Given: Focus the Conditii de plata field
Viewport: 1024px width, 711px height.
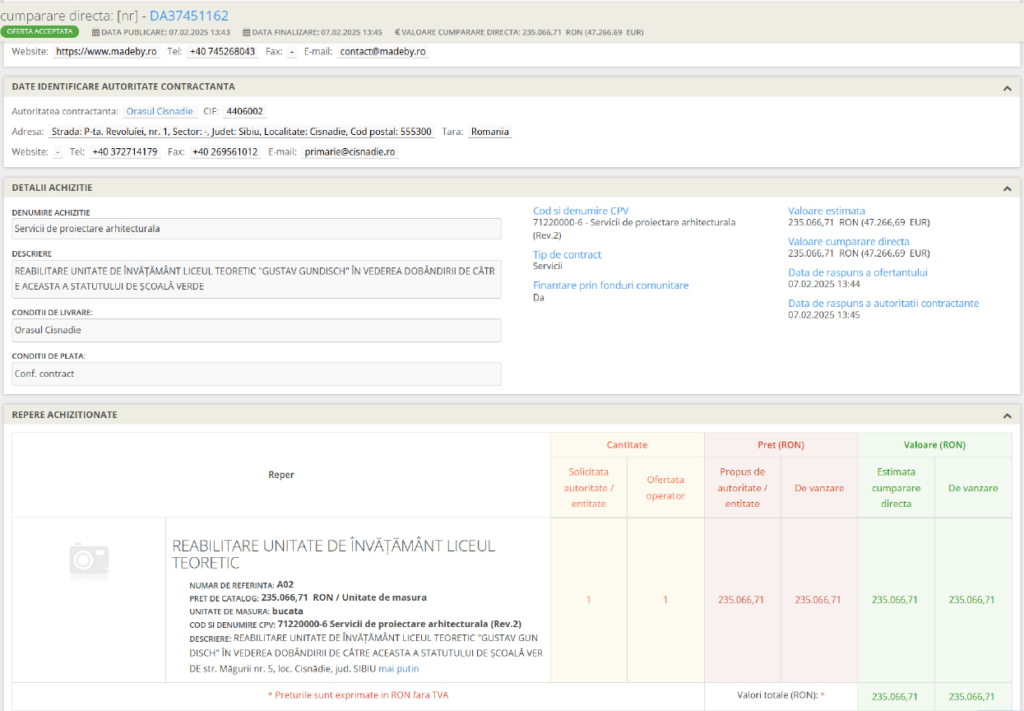Looking at the screenshot, I should click(256, 374).
